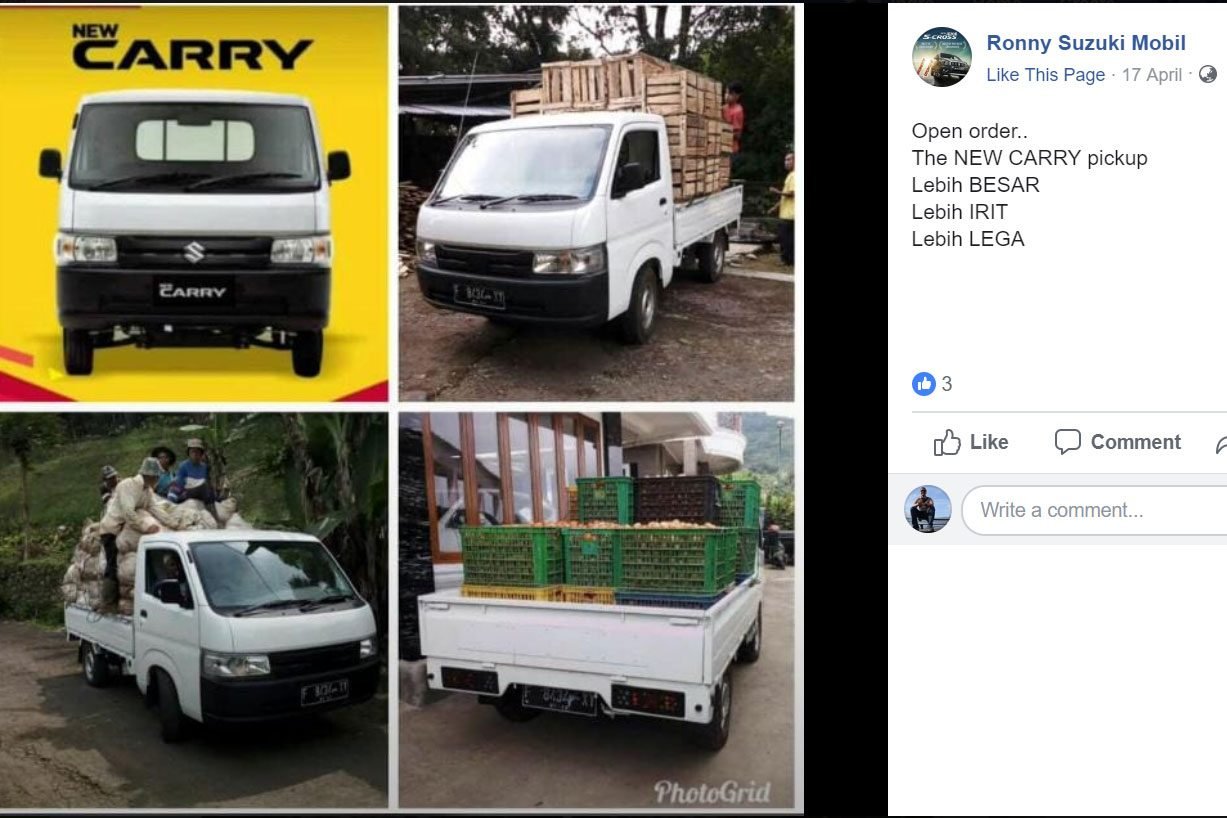Click the Comment speech bubble icon
Image resolution: width=1227 pixels, height=818 pixels.
pyautogui.click(x=1068, y=442)
